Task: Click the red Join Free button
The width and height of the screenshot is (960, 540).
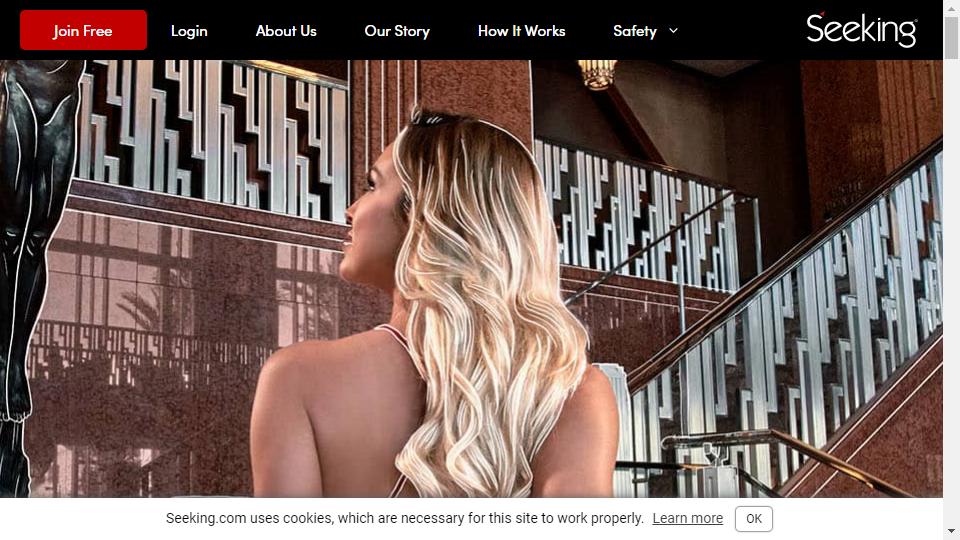Action: tap(83, 30)
